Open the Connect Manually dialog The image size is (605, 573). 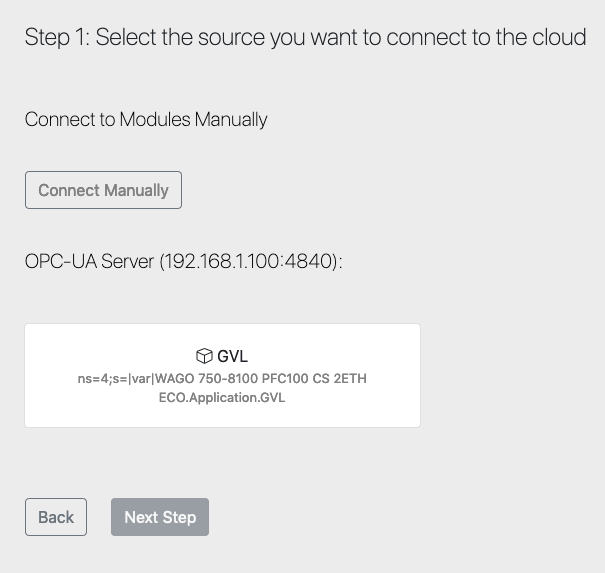[x=103, y=190]
